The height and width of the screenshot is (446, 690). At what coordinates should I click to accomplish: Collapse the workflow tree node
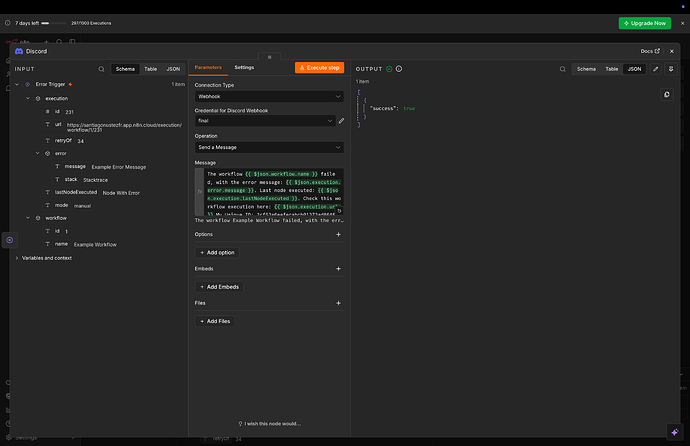28,218
